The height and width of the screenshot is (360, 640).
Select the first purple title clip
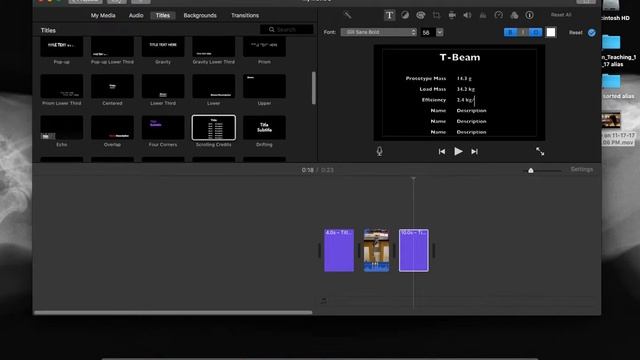(x=339, y=250)
